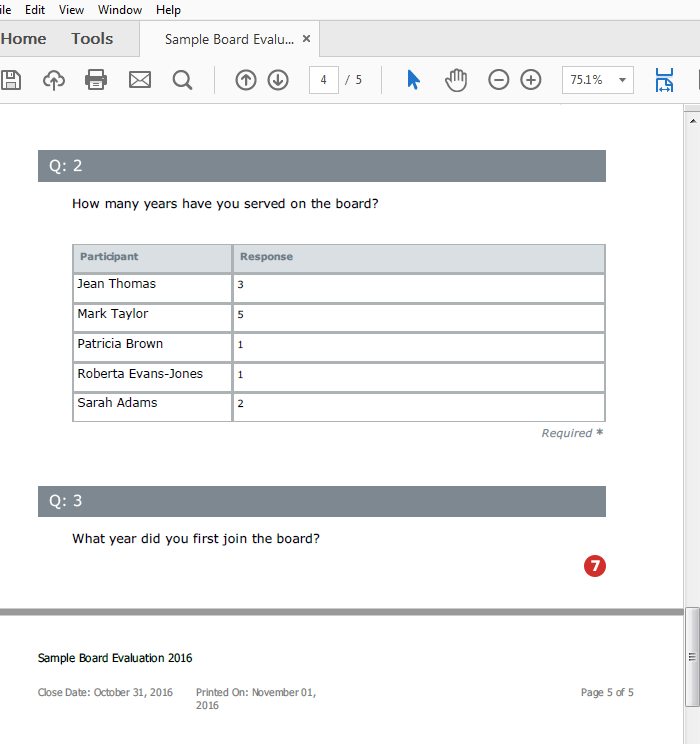Switch to the Tools tab
The width and height of the screenshot is (700, 744).
[x=92, y=39]
